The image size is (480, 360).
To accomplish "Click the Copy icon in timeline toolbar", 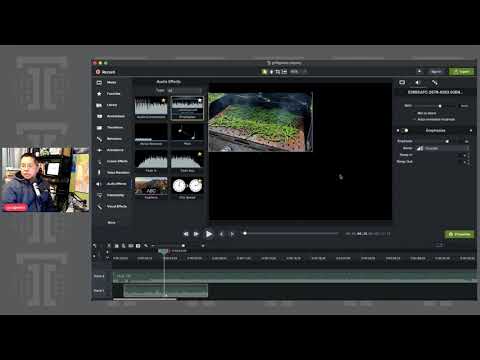I will click(x=117, y=246).
